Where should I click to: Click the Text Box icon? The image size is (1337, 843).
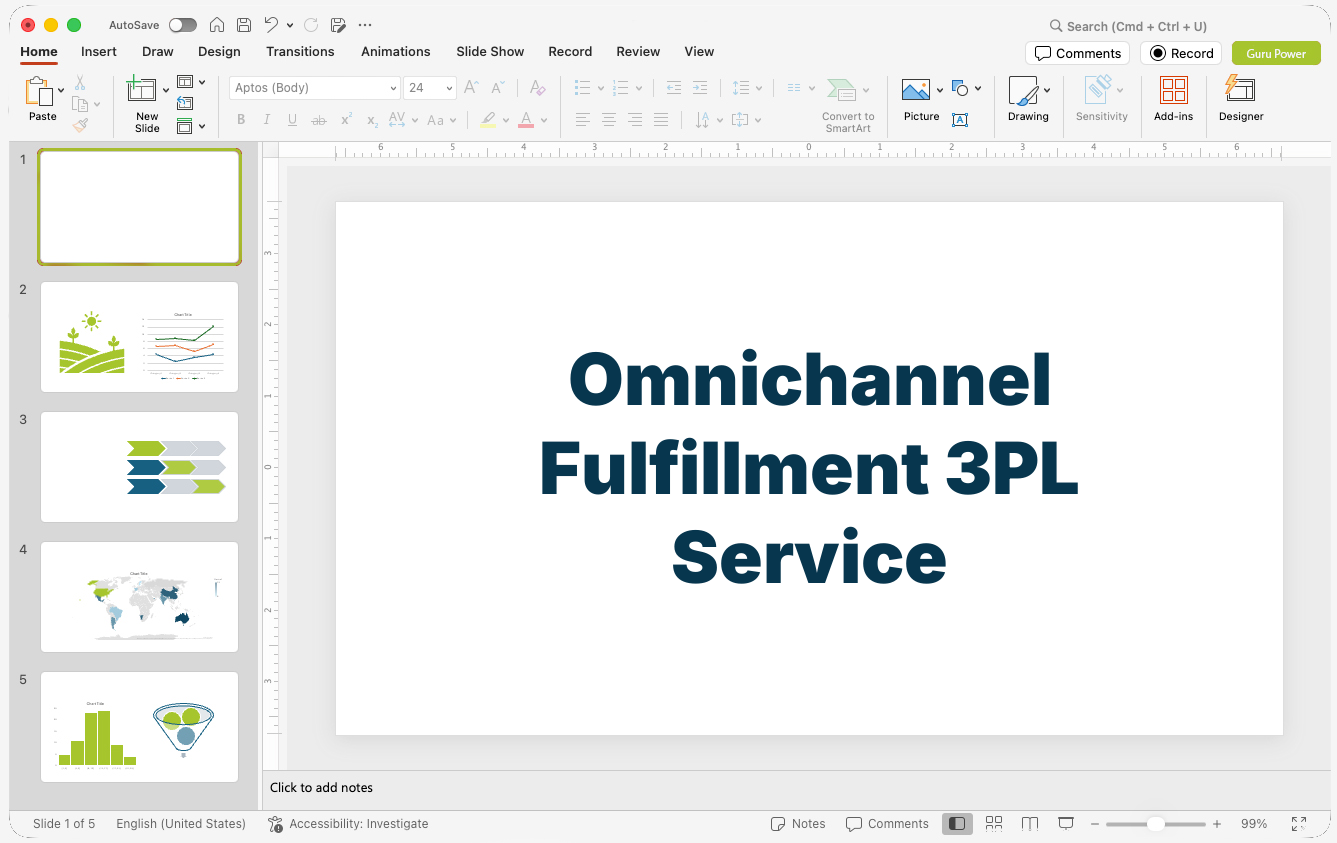960,120
